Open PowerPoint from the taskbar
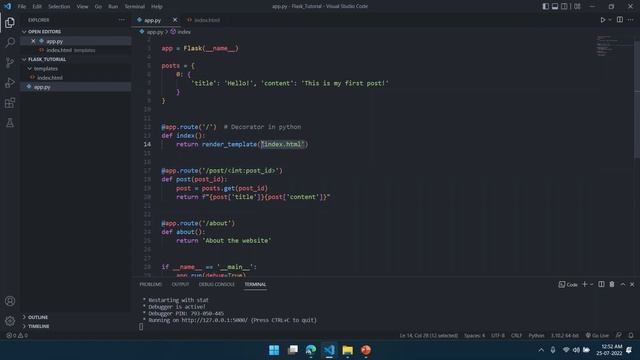The width and height of the screenshot is (640, 360). pos(366,350)
